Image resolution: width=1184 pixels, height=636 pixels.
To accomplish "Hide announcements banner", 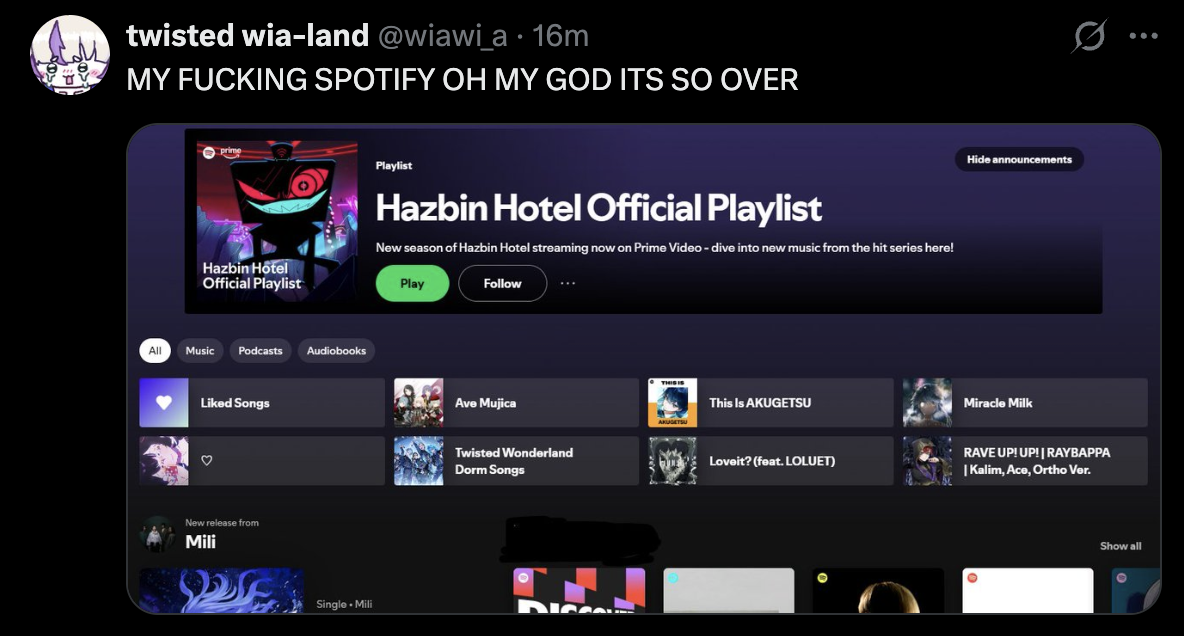I will pos(1019,159).
